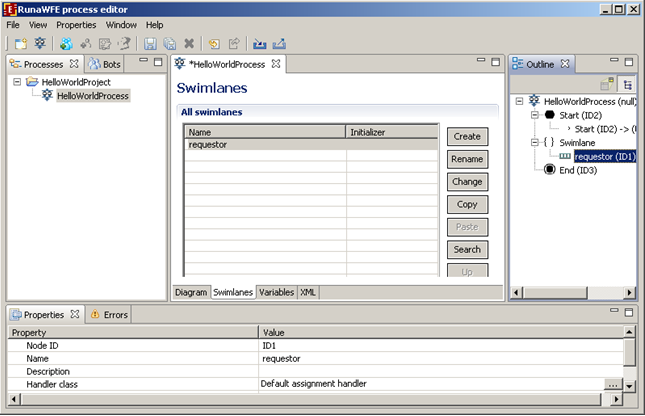Click the globe icon in the main toolbar
Viewport: 645px width, 416px height.
tap(66, 44)
